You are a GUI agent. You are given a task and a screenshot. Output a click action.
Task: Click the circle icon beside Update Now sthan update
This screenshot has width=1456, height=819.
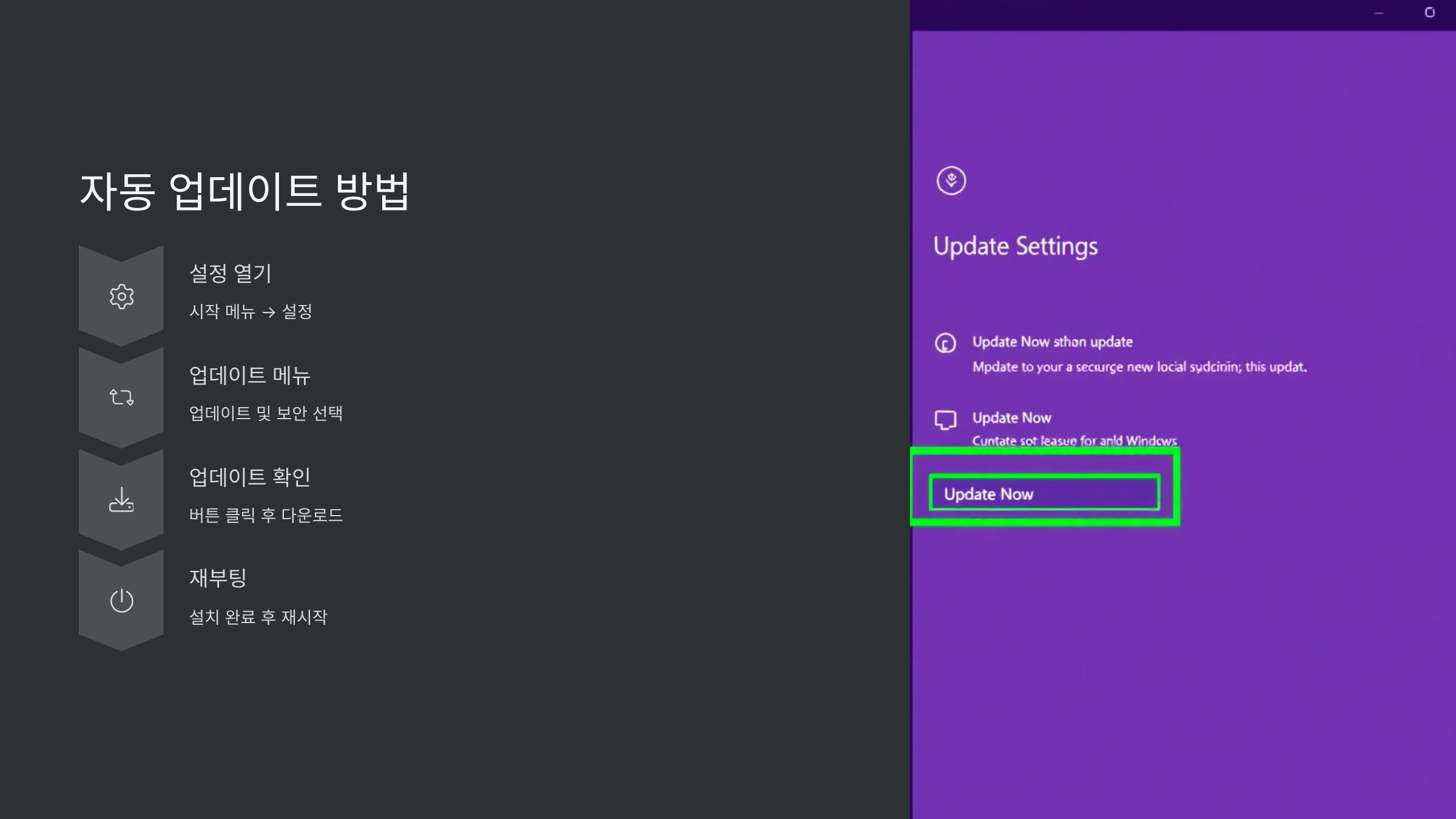pos(945,343)
